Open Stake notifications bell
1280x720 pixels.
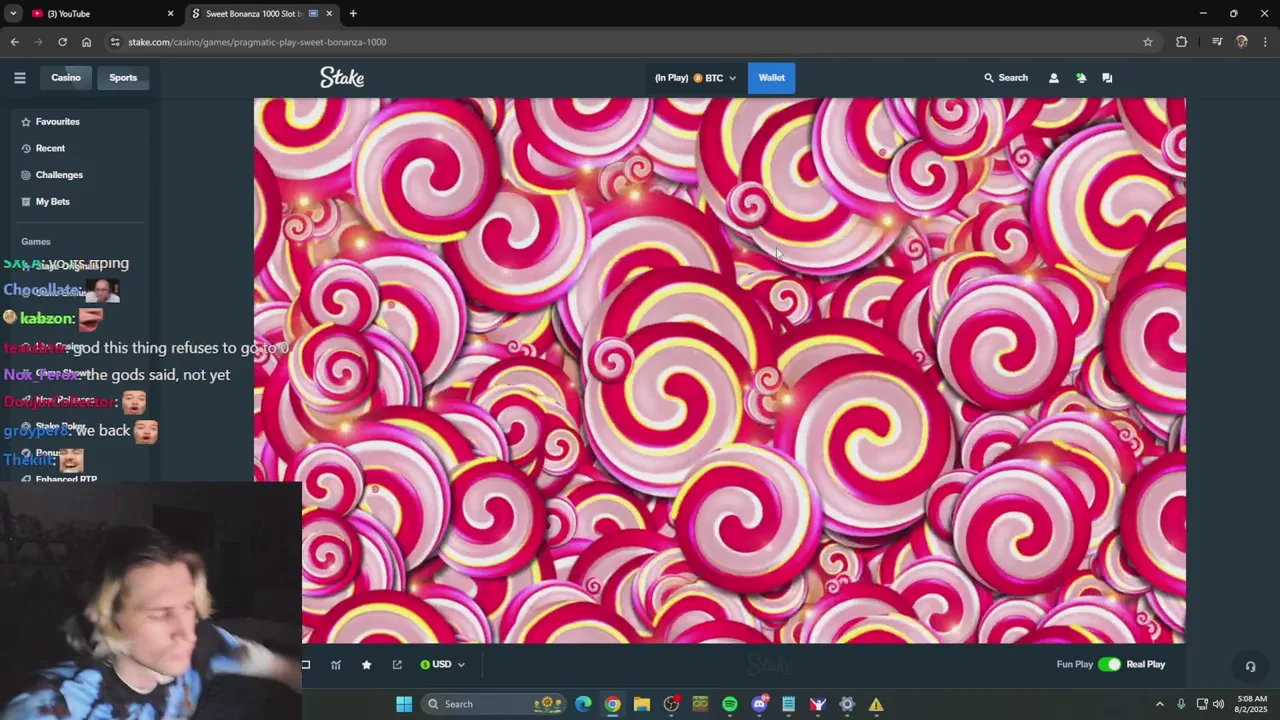point(1081,78)
